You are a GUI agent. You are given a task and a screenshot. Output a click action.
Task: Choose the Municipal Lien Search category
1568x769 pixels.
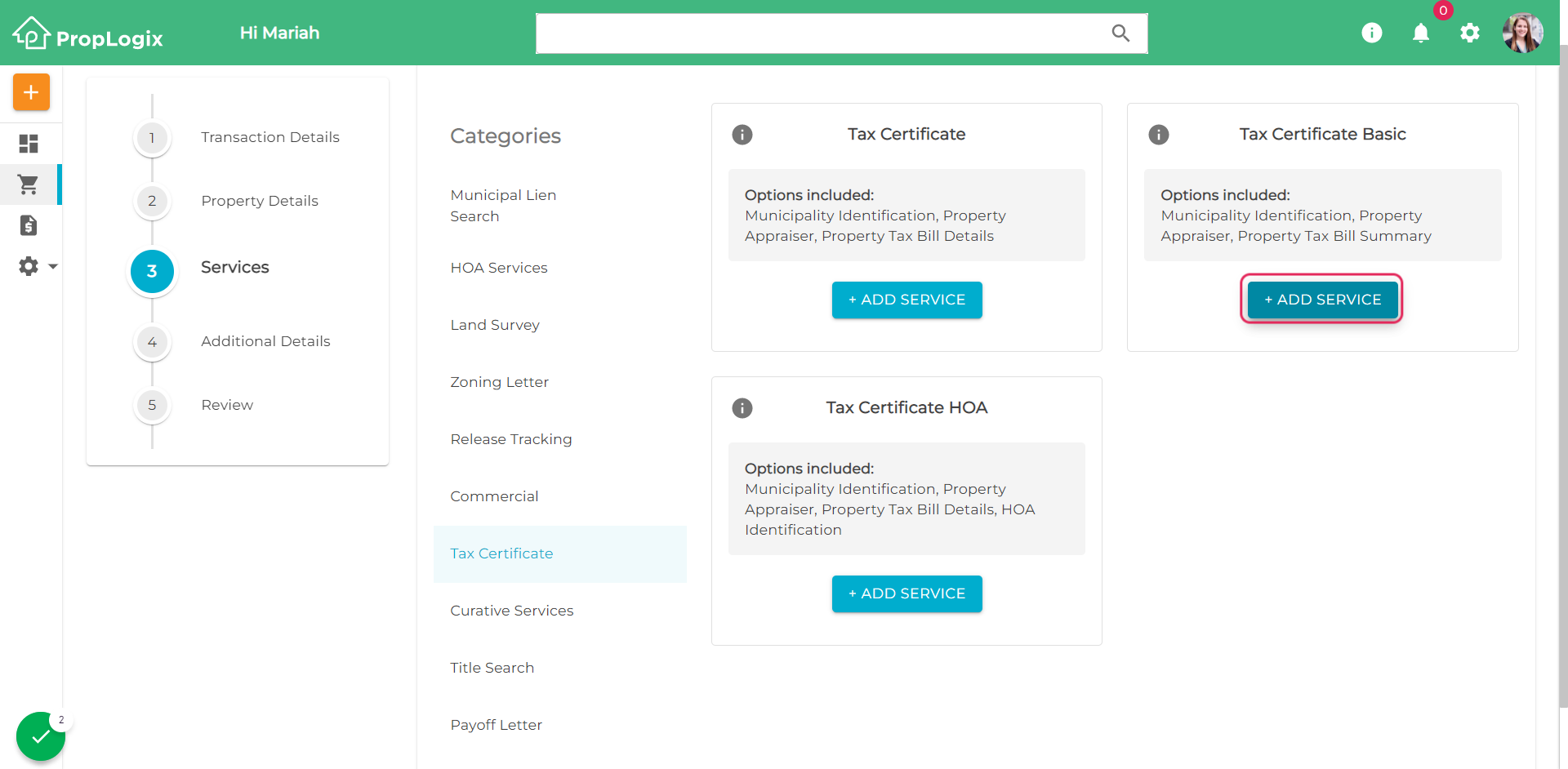click(x=503, y=206)
